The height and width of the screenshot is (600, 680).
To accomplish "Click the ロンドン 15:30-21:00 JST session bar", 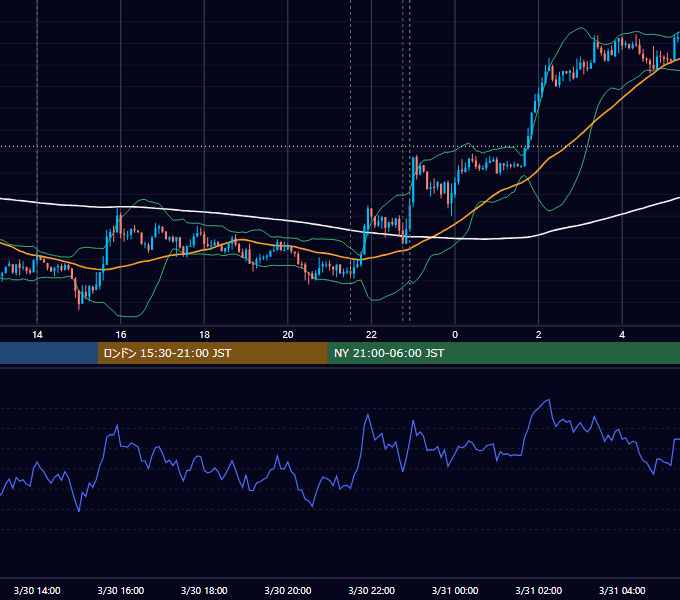I will coord(212,353).
